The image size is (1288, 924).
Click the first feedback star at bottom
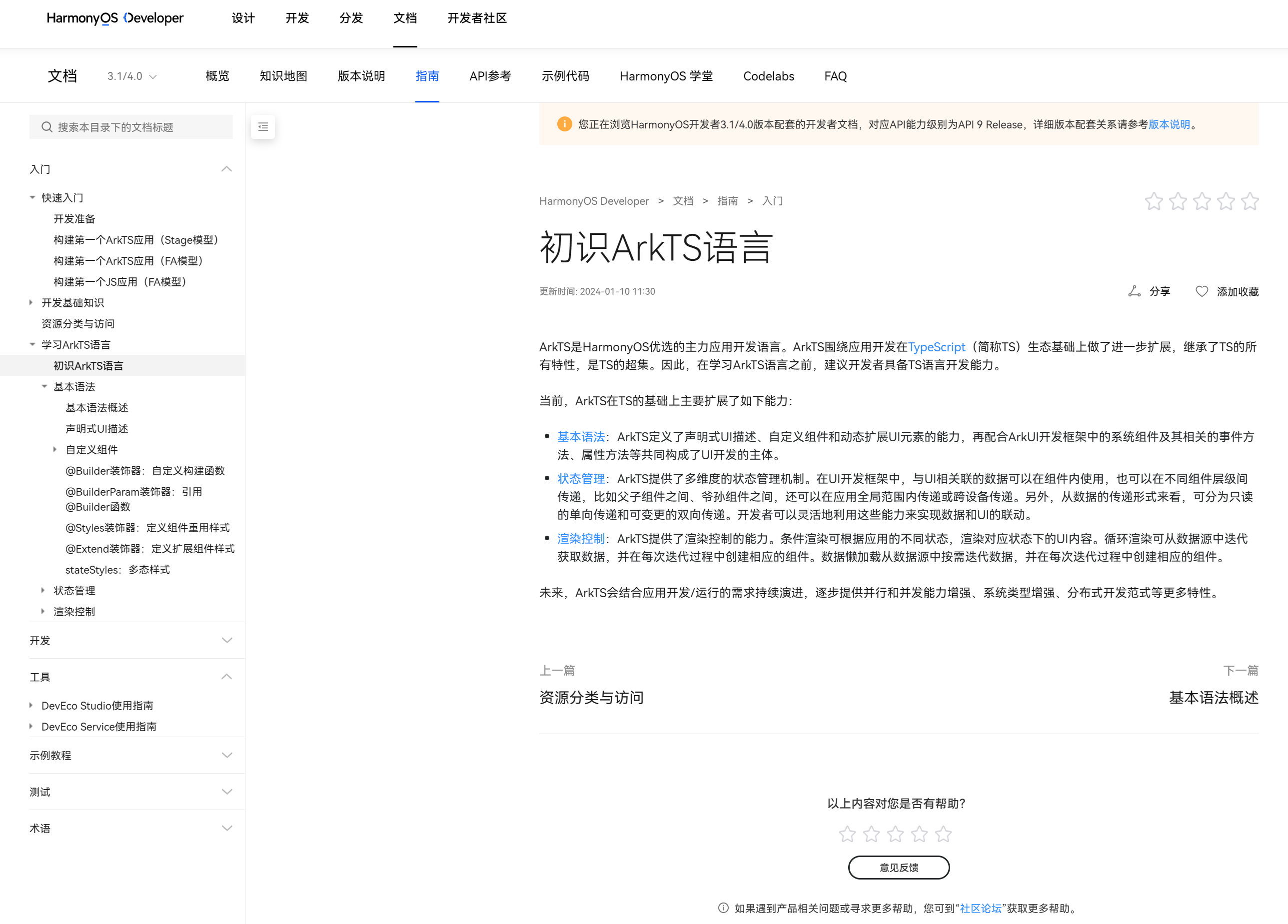(847, 834)
